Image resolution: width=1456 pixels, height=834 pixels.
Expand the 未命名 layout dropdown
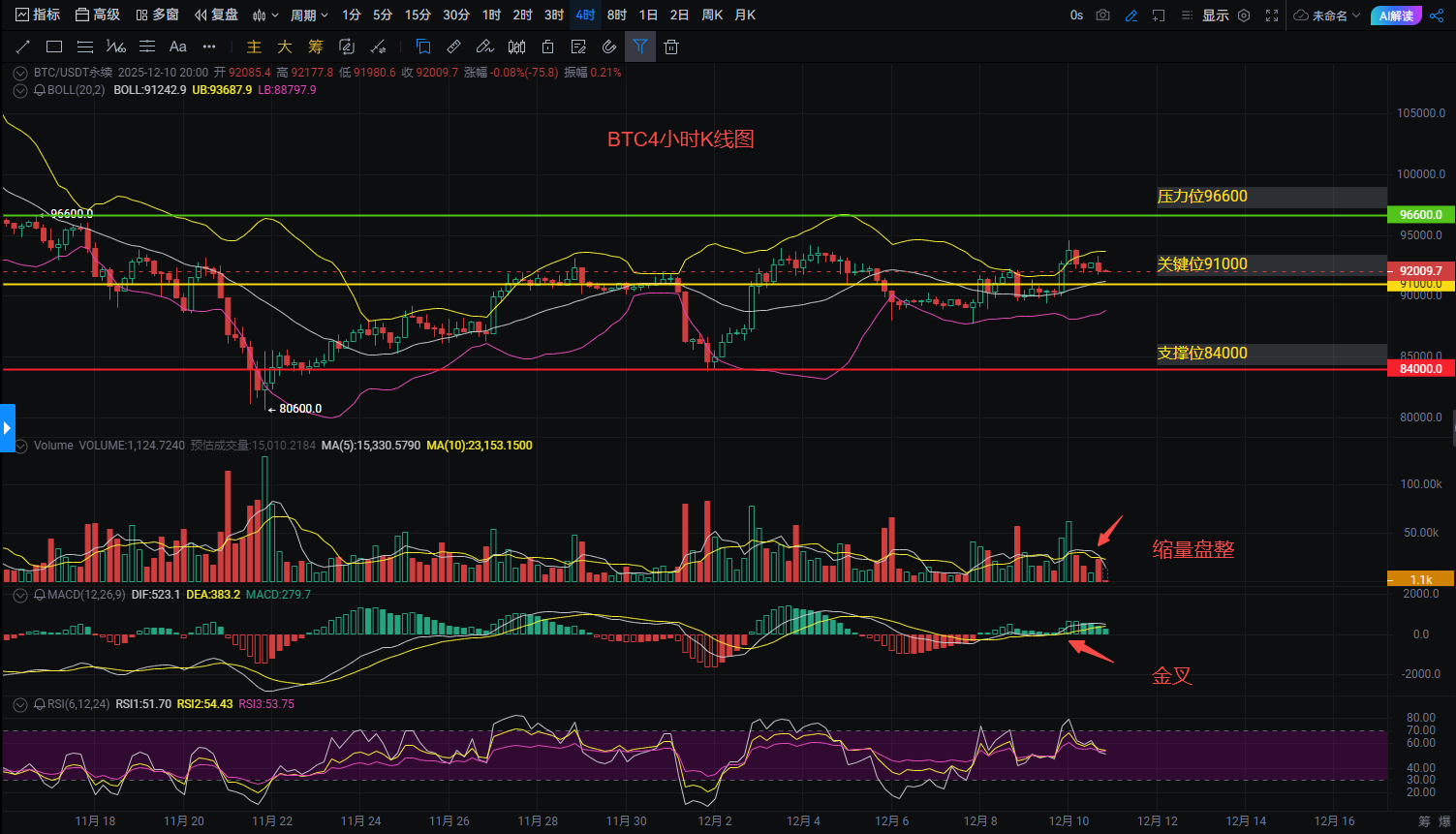point(1328,15)
